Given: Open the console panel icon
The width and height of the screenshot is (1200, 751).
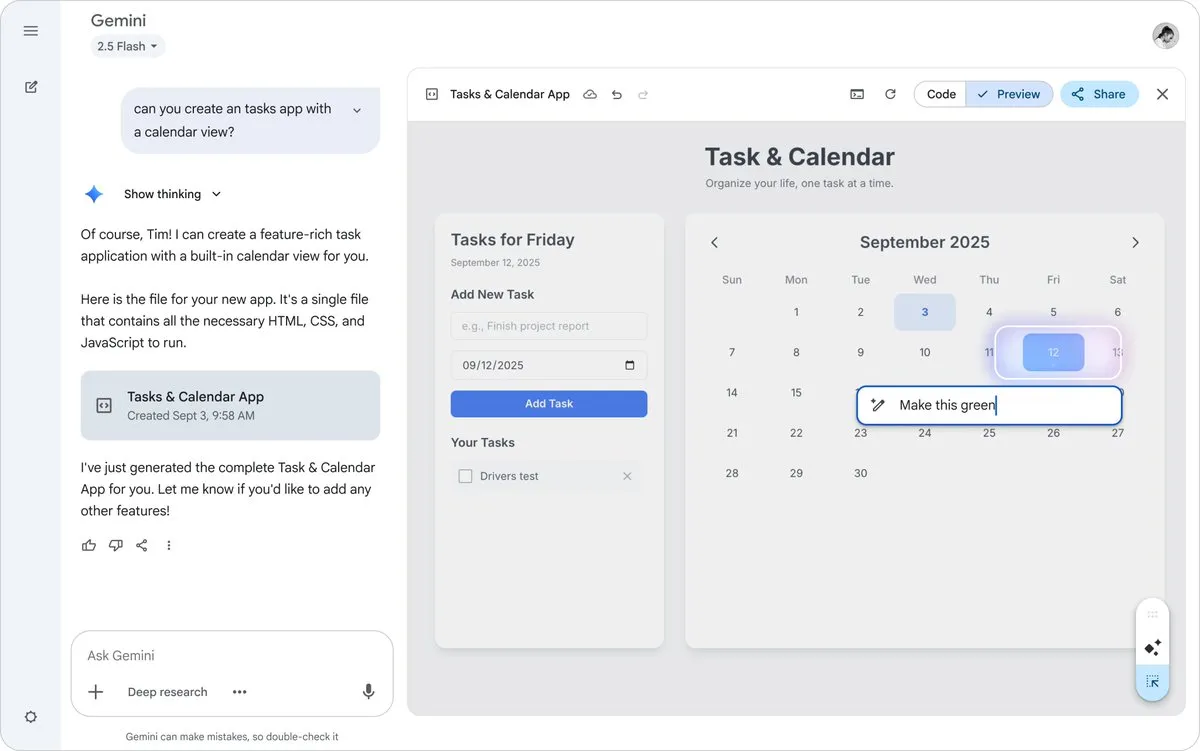Looking at the screenshot, I should (857, 94).
